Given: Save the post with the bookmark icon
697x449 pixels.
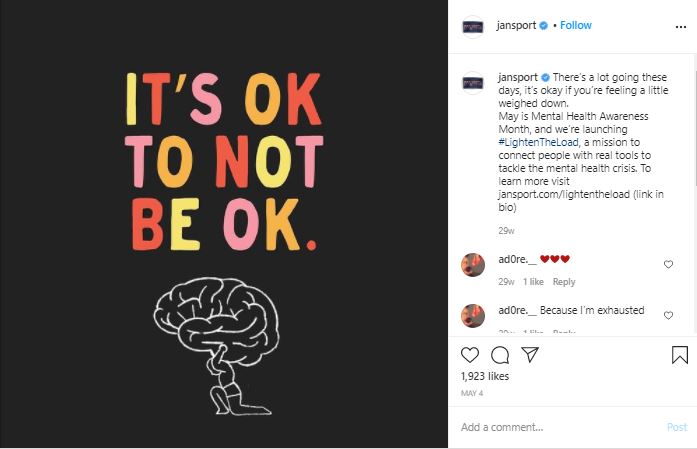Looking at the screenshot, I should pyautogui.click(x=680, y=355).
